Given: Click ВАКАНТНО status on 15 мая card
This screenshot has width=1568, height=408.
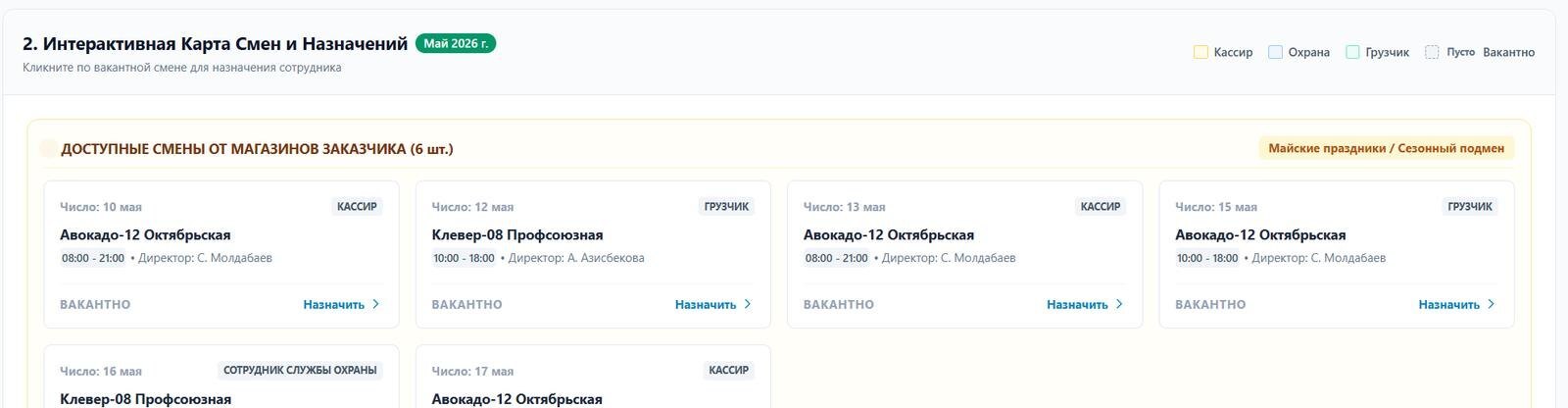Looking at the screenshot, I should (x=1210, y=304).
